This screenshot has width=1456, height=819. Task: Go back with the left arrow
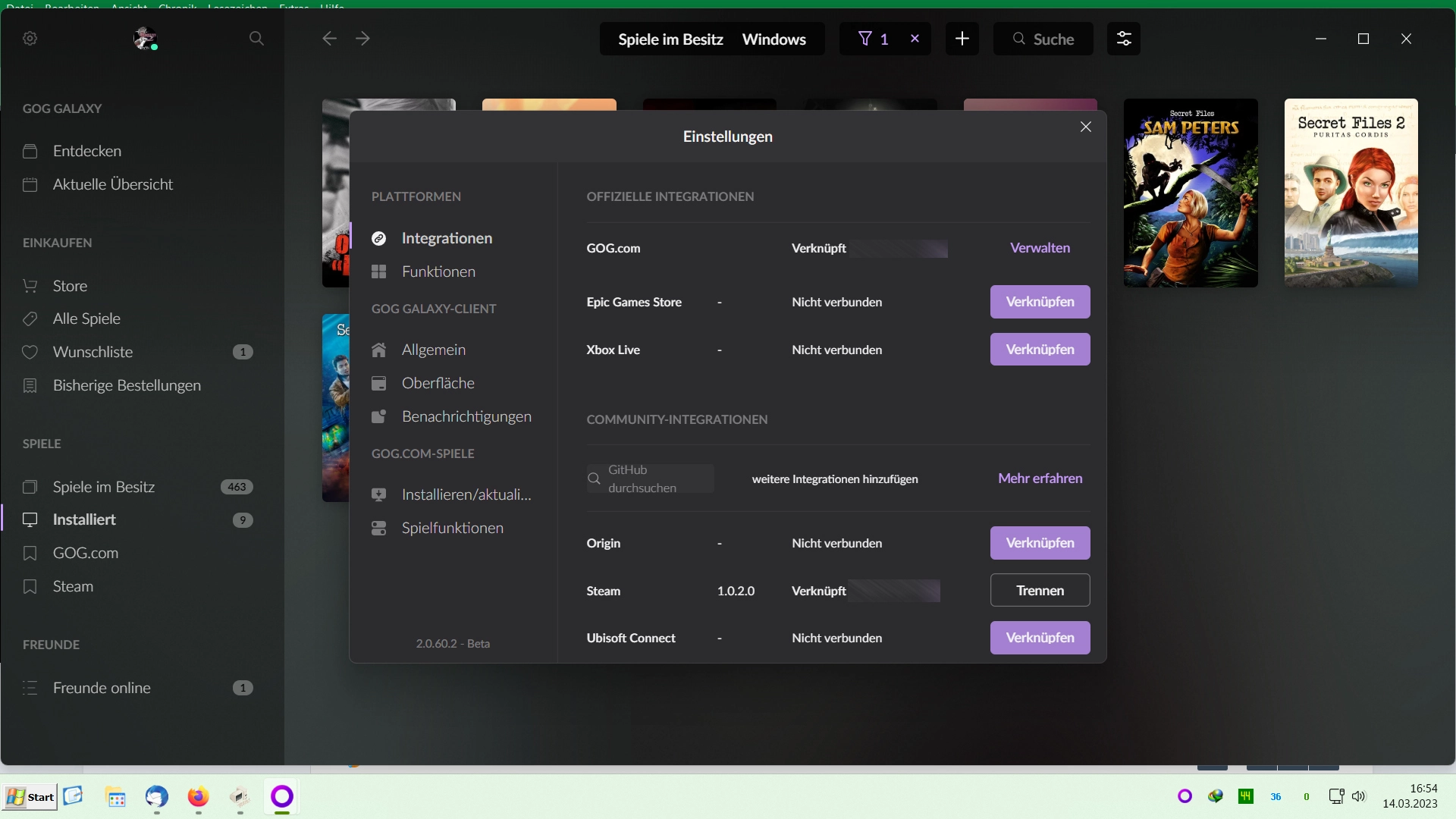[x=329, y=39]
